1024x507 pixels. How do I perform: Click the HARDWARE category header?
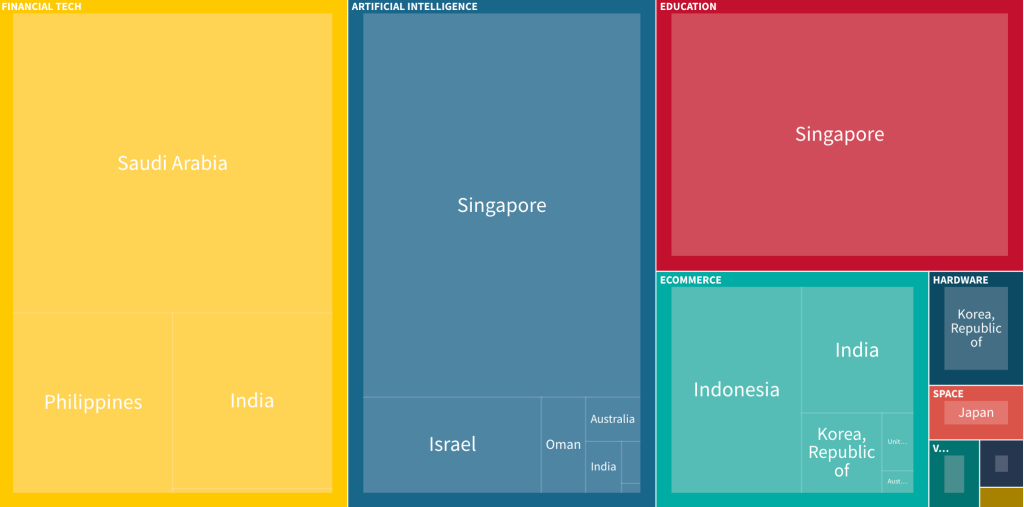[x=960, y=280]
